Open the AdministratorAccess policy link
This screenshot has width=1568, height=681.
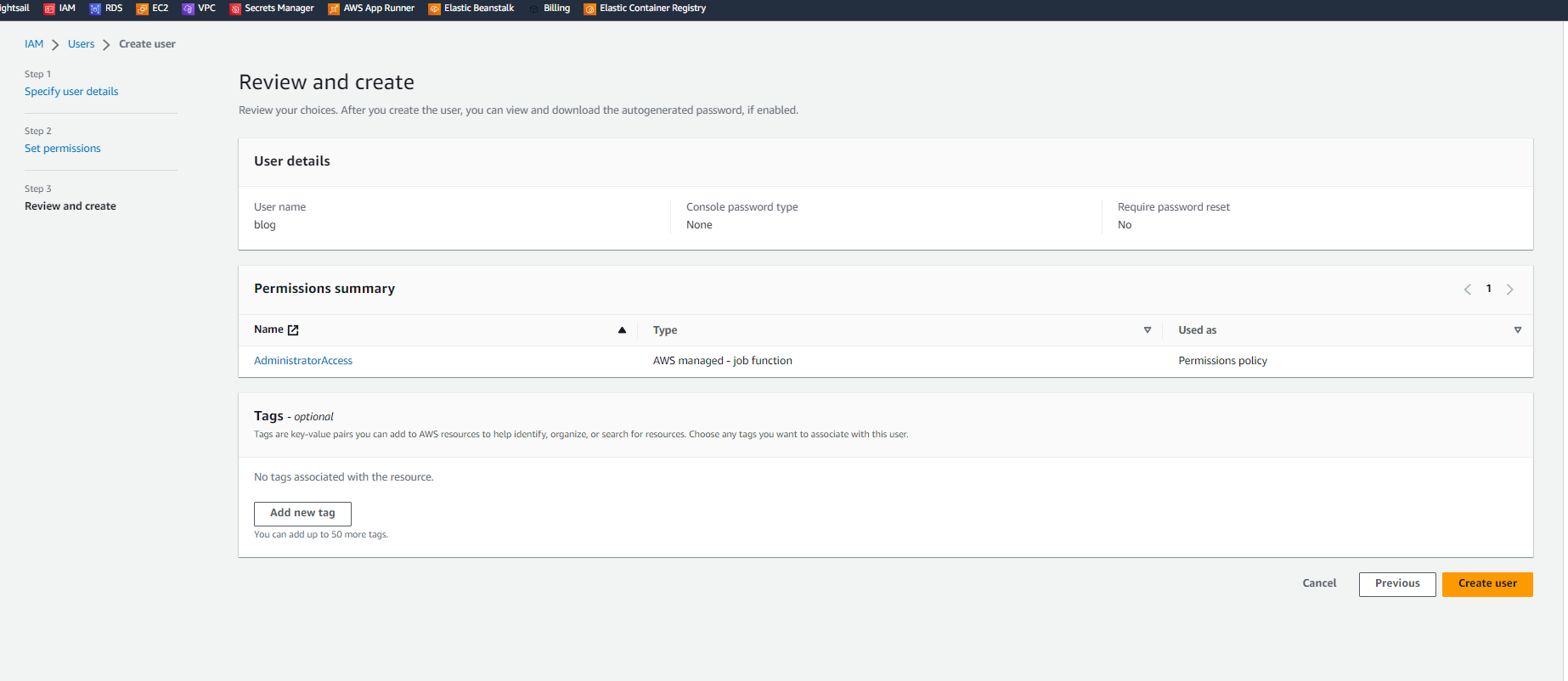[303, 361]
